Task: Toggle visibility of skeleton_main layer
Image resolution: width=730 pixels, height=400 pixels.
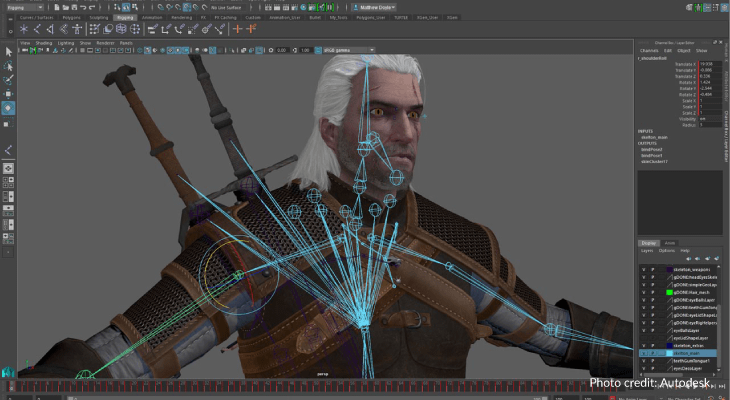Action: tap(643, 353)
